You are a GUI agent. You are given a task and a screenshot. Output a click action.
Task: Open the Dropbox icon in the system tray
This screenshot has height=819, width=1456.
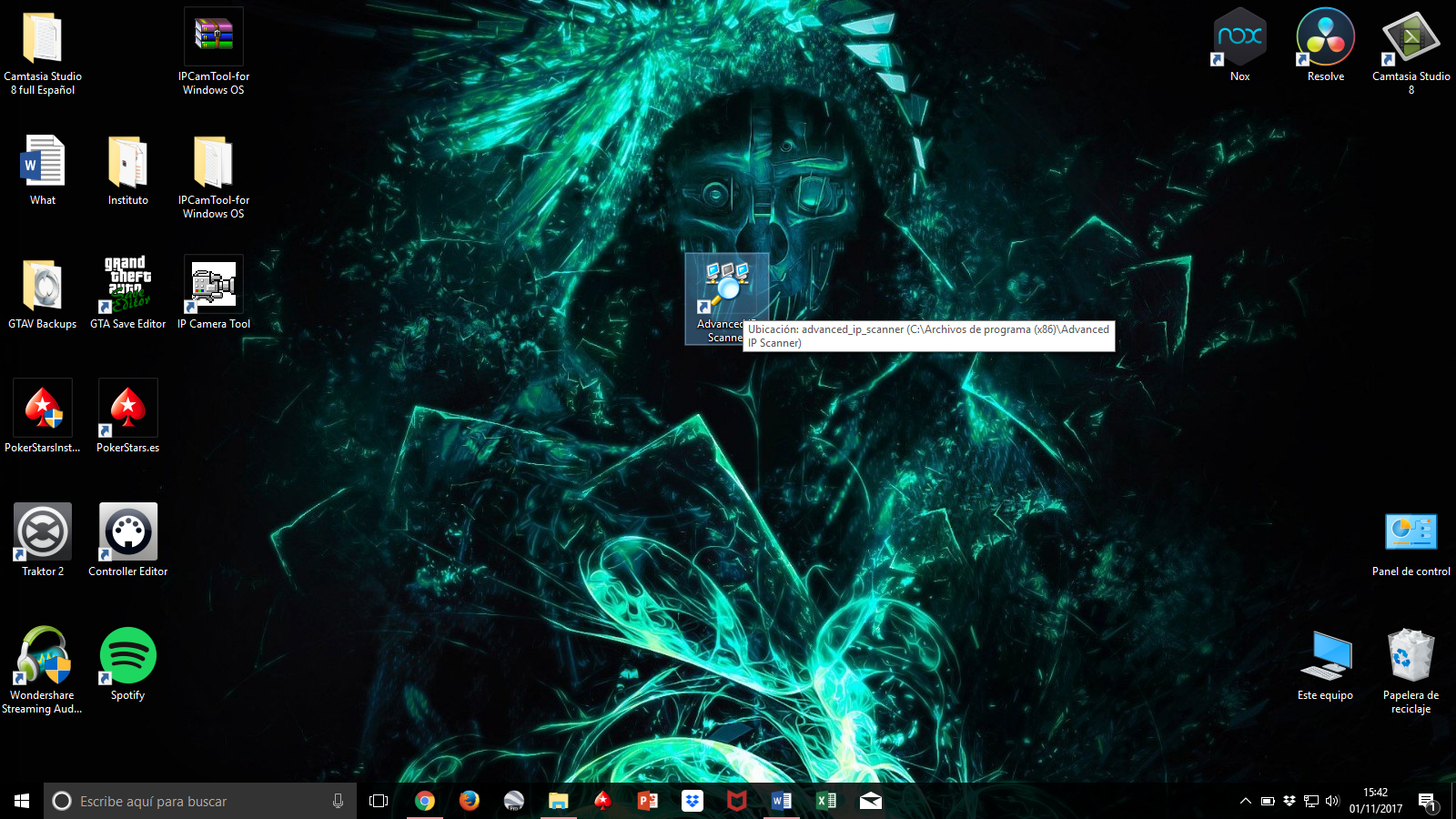click(1289, 801)
